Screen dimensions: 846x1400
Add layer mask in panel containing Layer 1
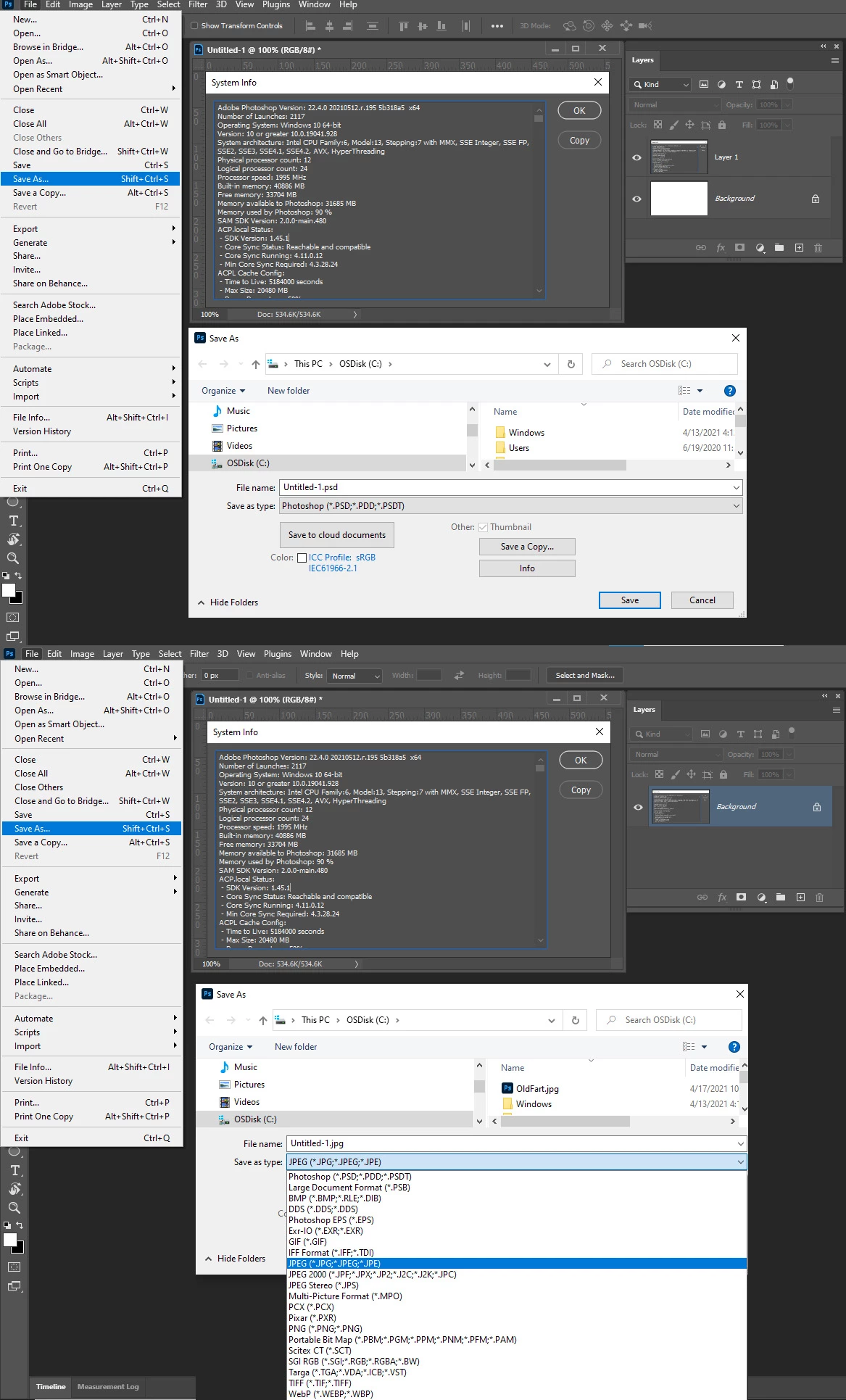[x=739, y=248]
